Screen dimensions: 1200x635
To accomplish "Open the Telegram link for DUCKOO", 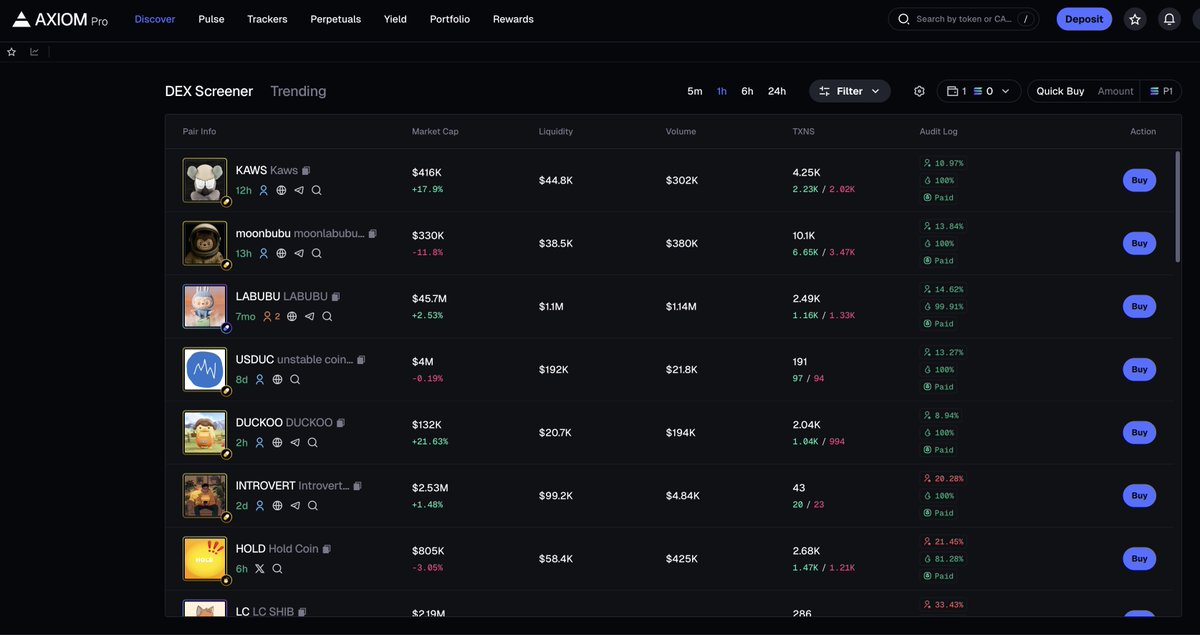I will point(295,442).
